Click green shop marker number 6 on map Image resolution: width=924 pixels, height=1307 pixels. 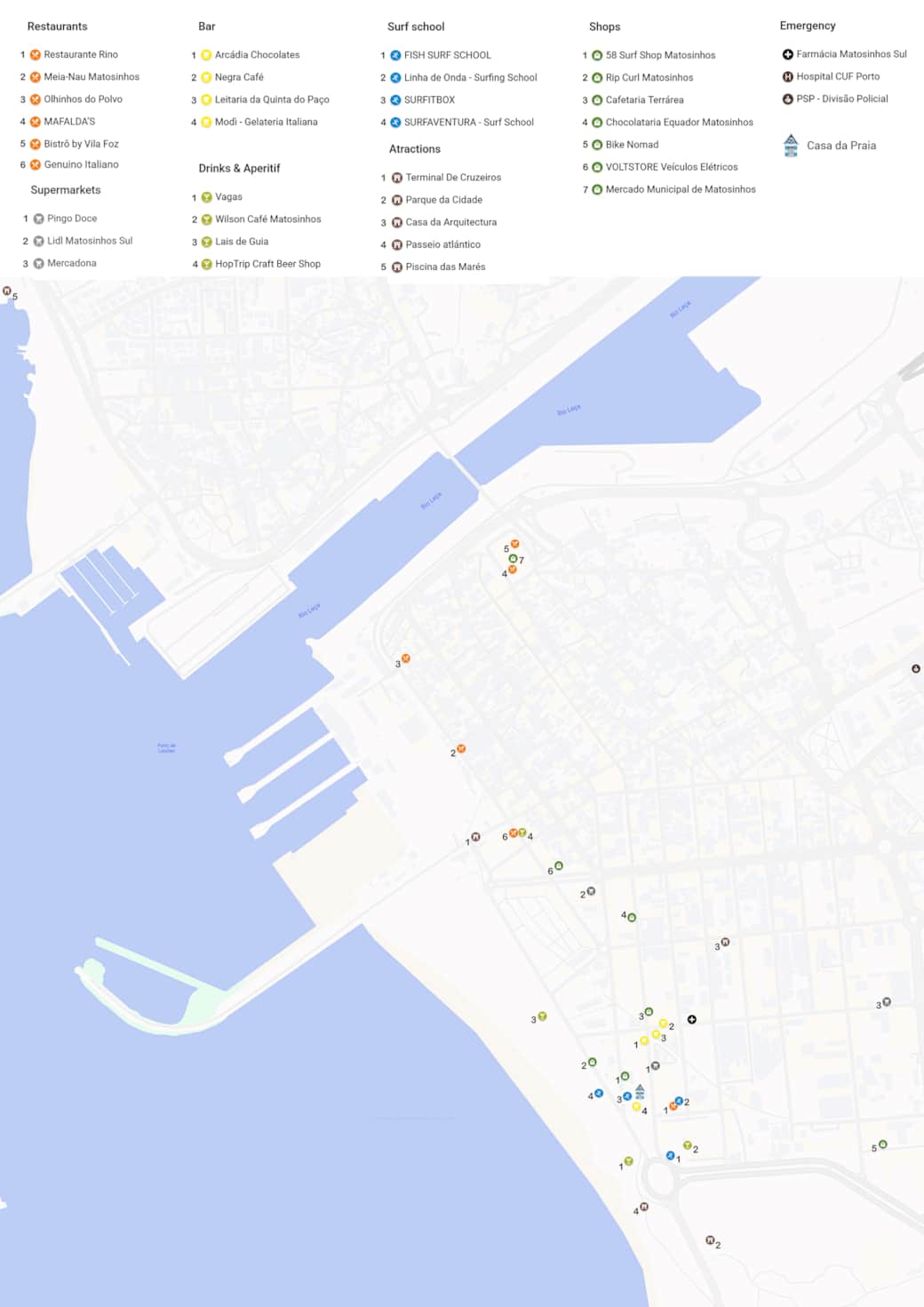[x=559, y=865]
